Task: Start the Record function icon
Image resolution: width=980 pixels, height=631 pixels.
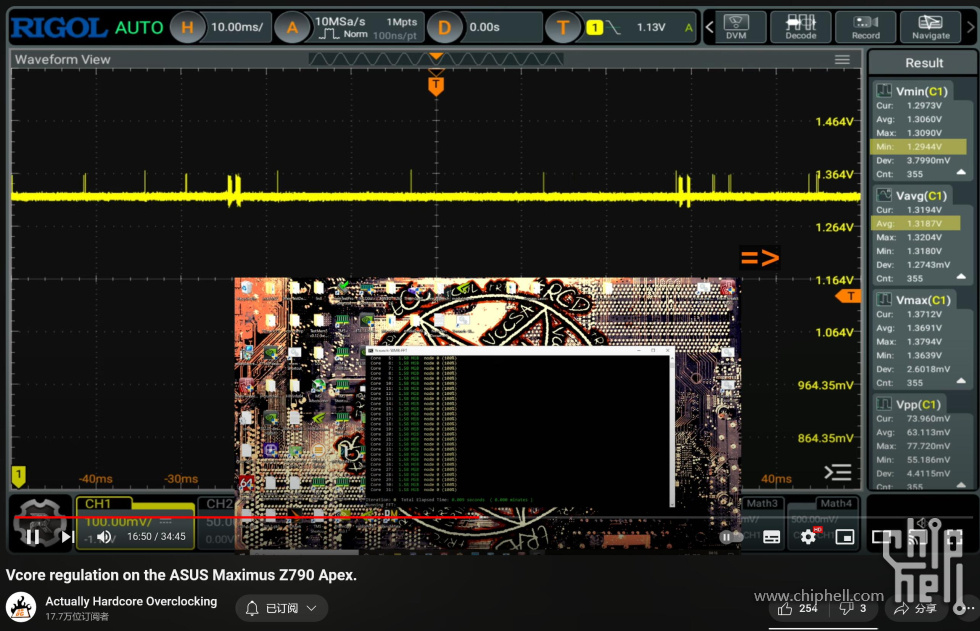Action: (866, 27)
